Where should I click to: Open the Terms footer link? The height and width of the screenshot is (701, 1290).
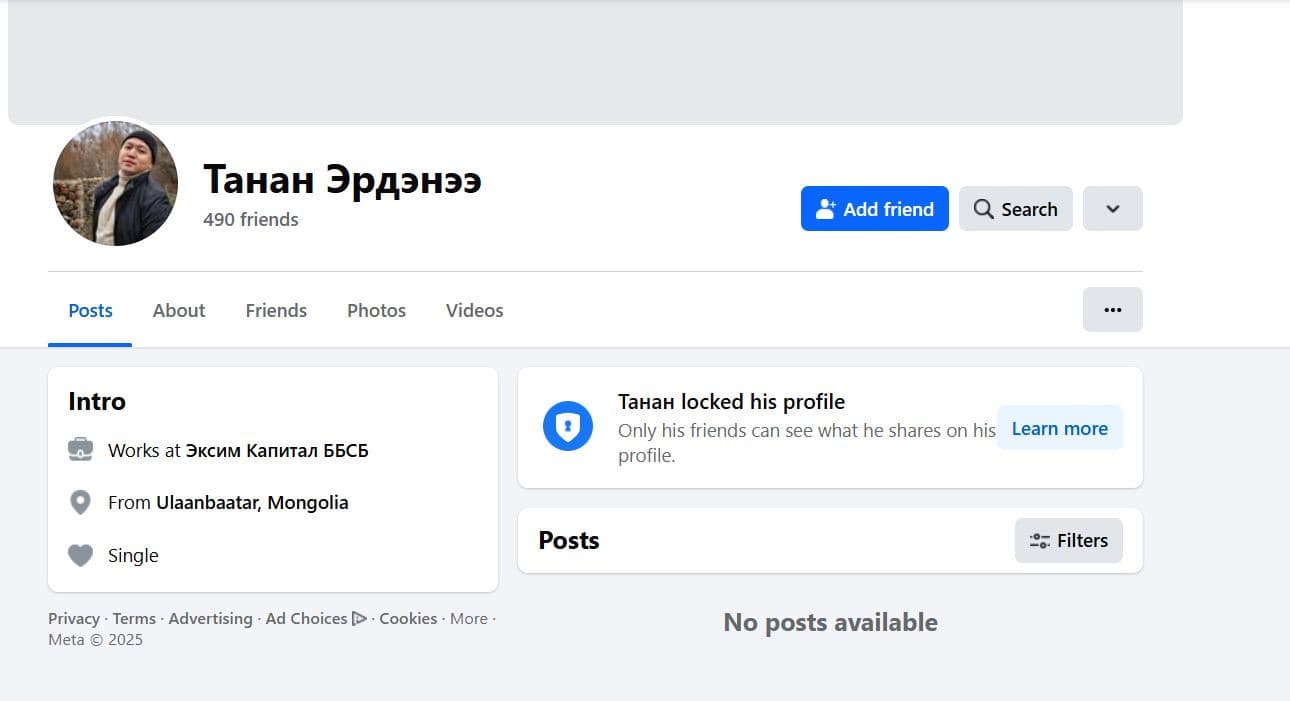coord(134,618)
